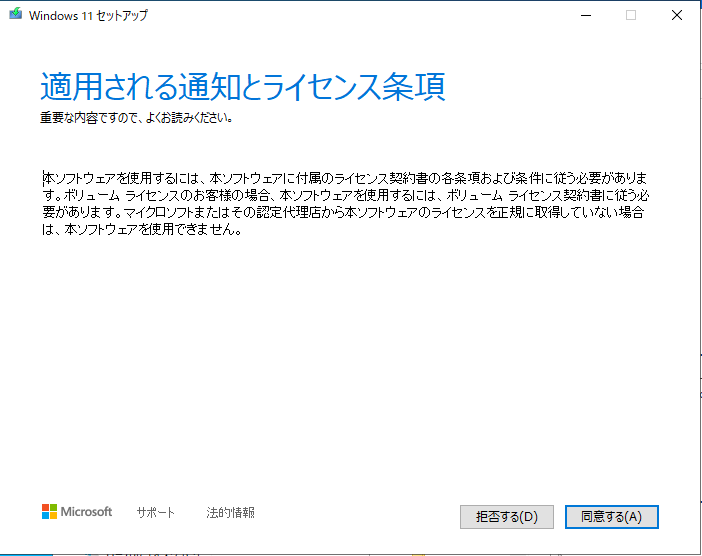Image resolution: width=702 pixels, height=556 pixels.
Task: Click the Windows 11 セットアップ title text
Action: tap(88, 15)
